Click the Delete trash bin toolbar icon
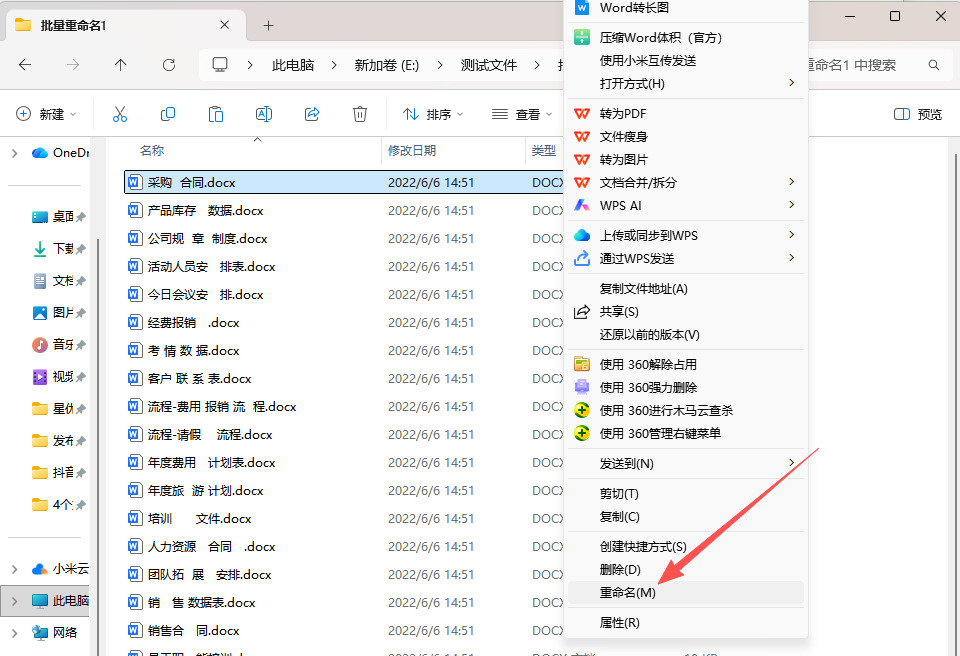960x656 pixels. click(x=360, y=114)
